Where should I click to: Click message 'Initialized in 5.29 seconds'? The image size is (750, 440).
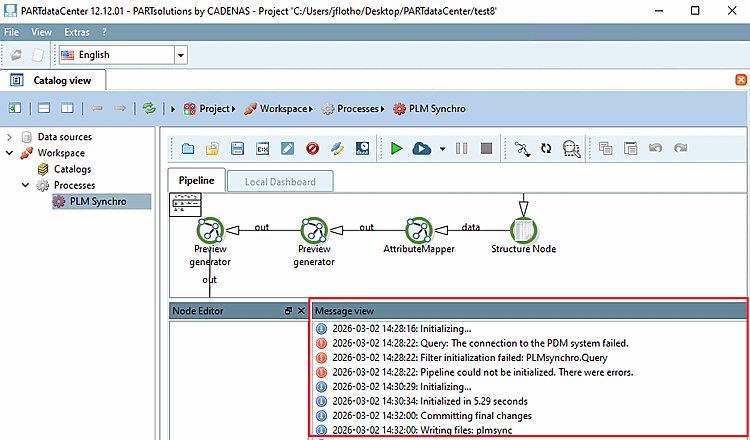(474, 401)
